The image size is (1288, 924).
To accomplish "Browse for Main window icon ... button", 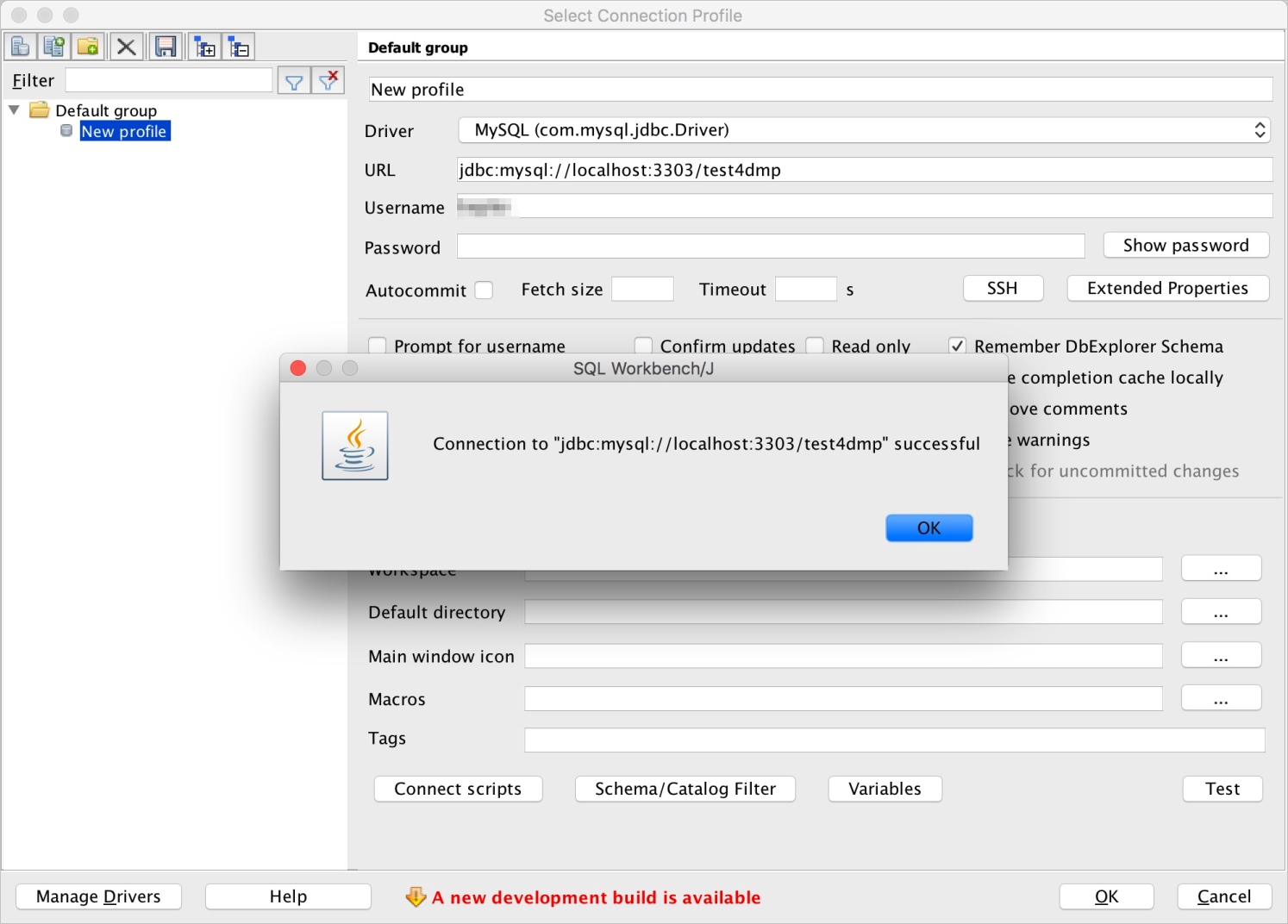I will point(1222,655).
